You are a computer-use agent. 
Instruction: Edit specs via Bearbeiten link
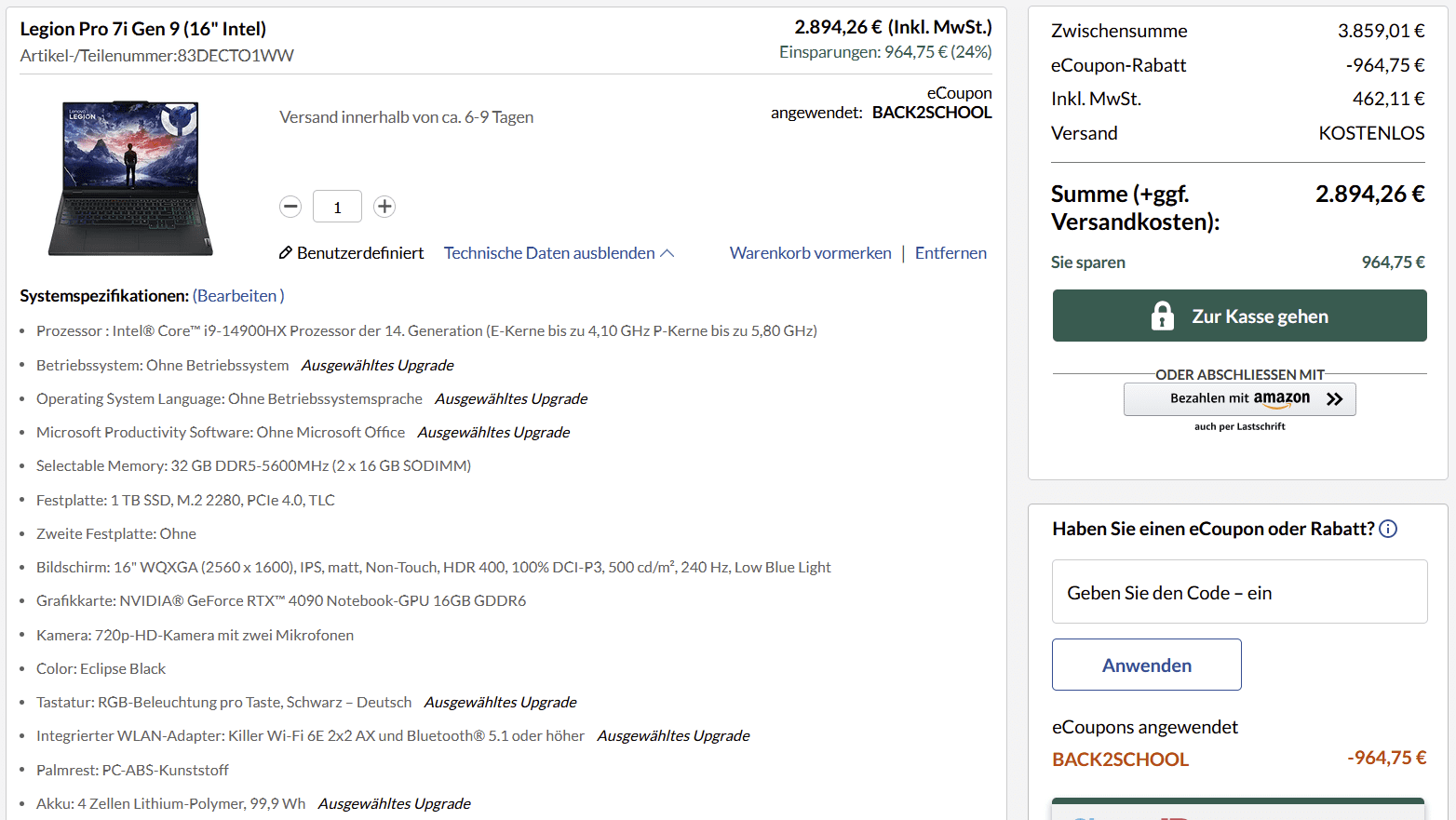coord(238,296)
